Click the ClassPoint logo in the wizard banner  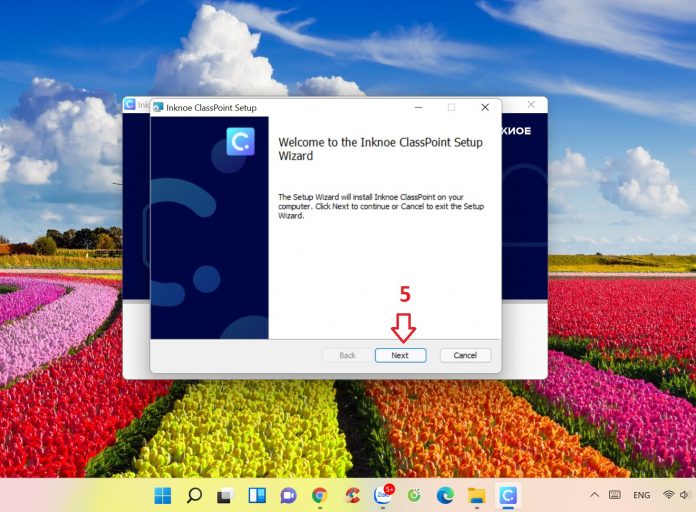[240, 142]
